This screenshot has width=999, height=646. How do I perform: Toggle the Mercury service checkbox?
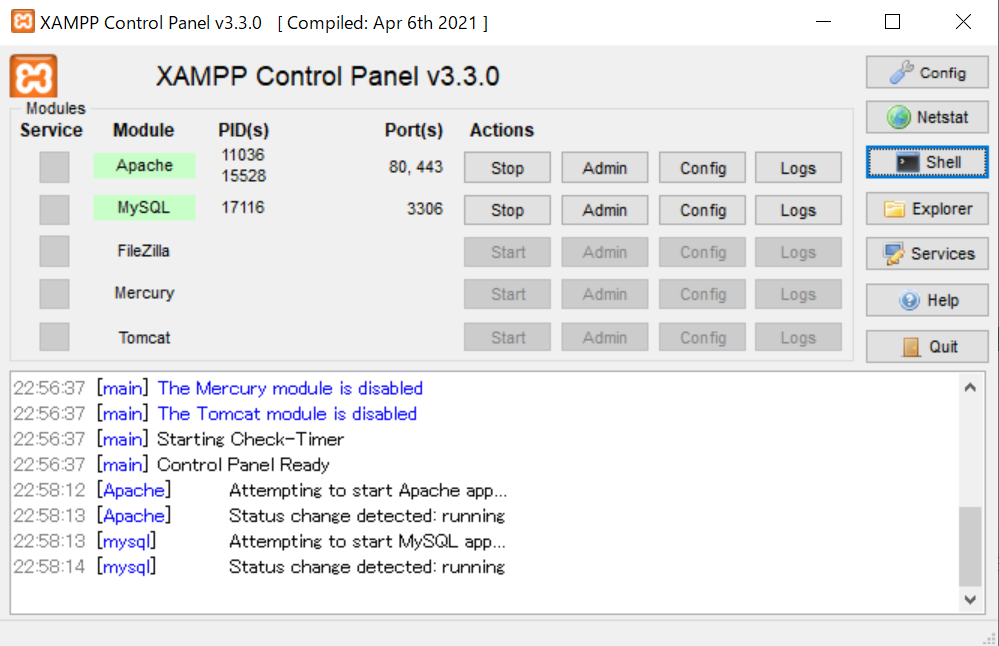pos(54,294)
